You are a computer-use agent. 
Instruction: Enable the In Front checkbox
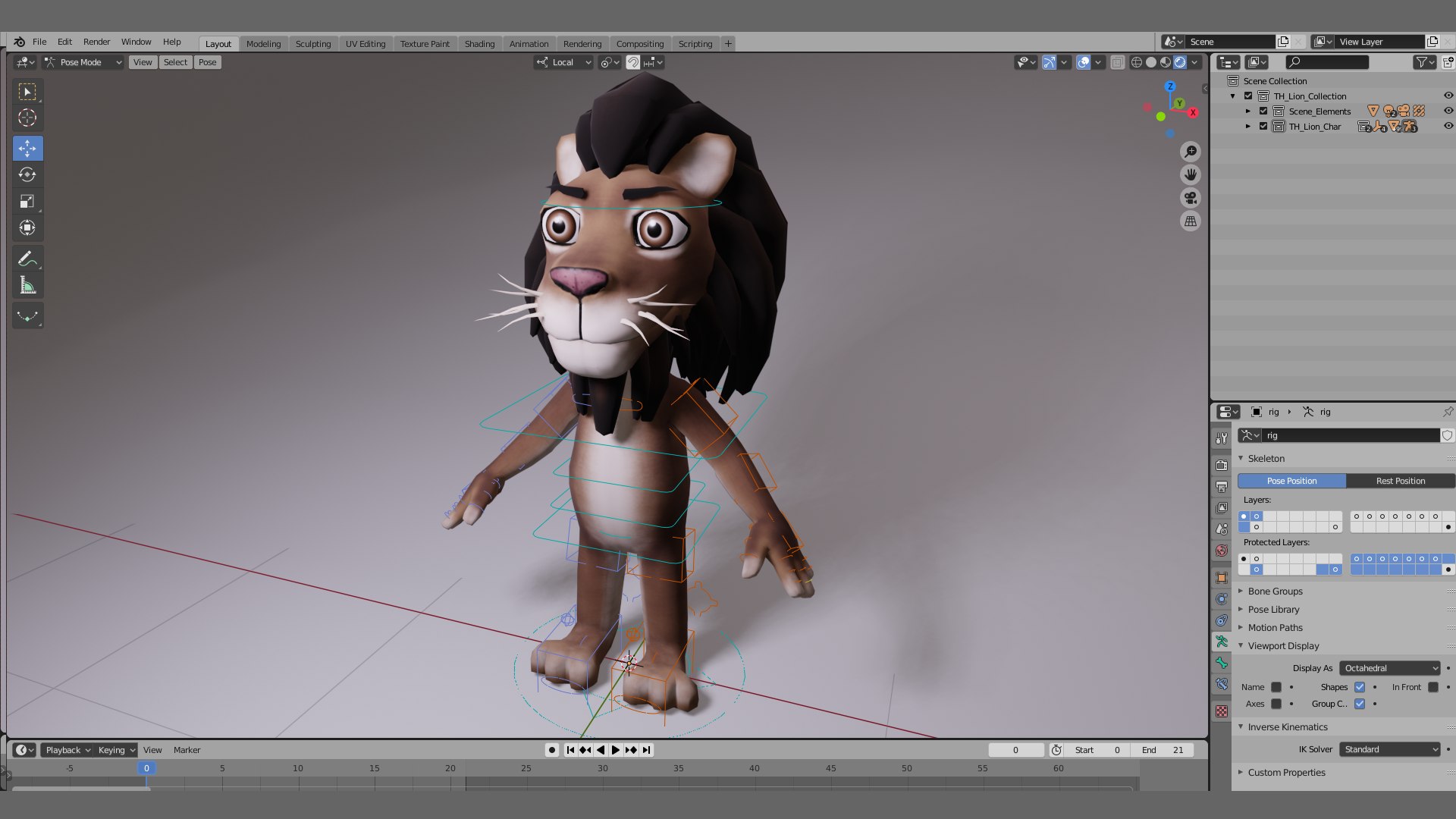(x=1433, y=687)
